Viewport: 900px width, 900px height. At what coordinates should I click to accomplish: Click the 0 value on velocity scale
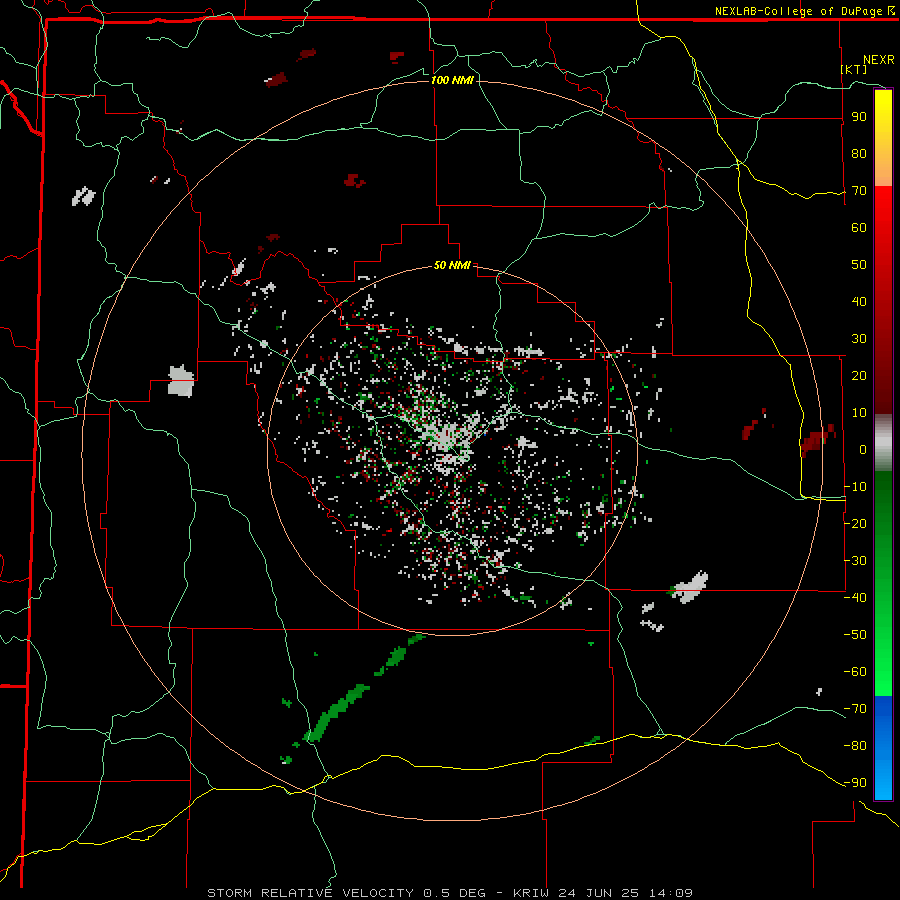[x=863, y=449]
